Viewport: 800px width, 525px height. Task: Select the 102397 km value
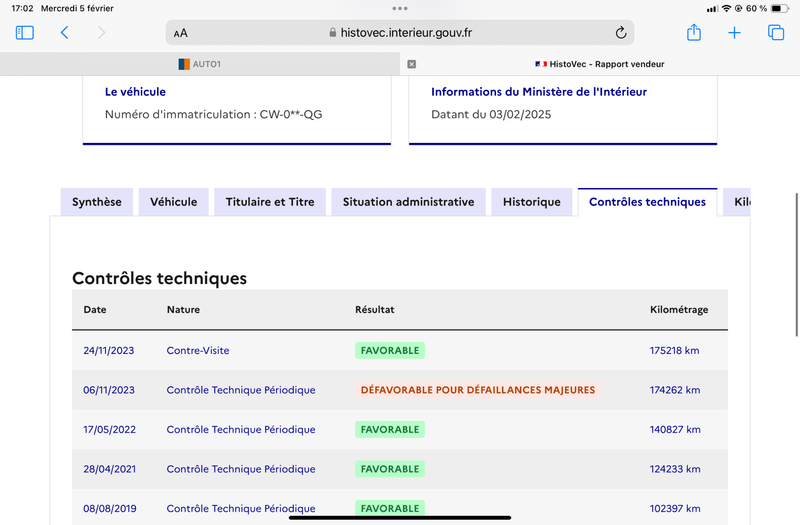pos(675,509)
